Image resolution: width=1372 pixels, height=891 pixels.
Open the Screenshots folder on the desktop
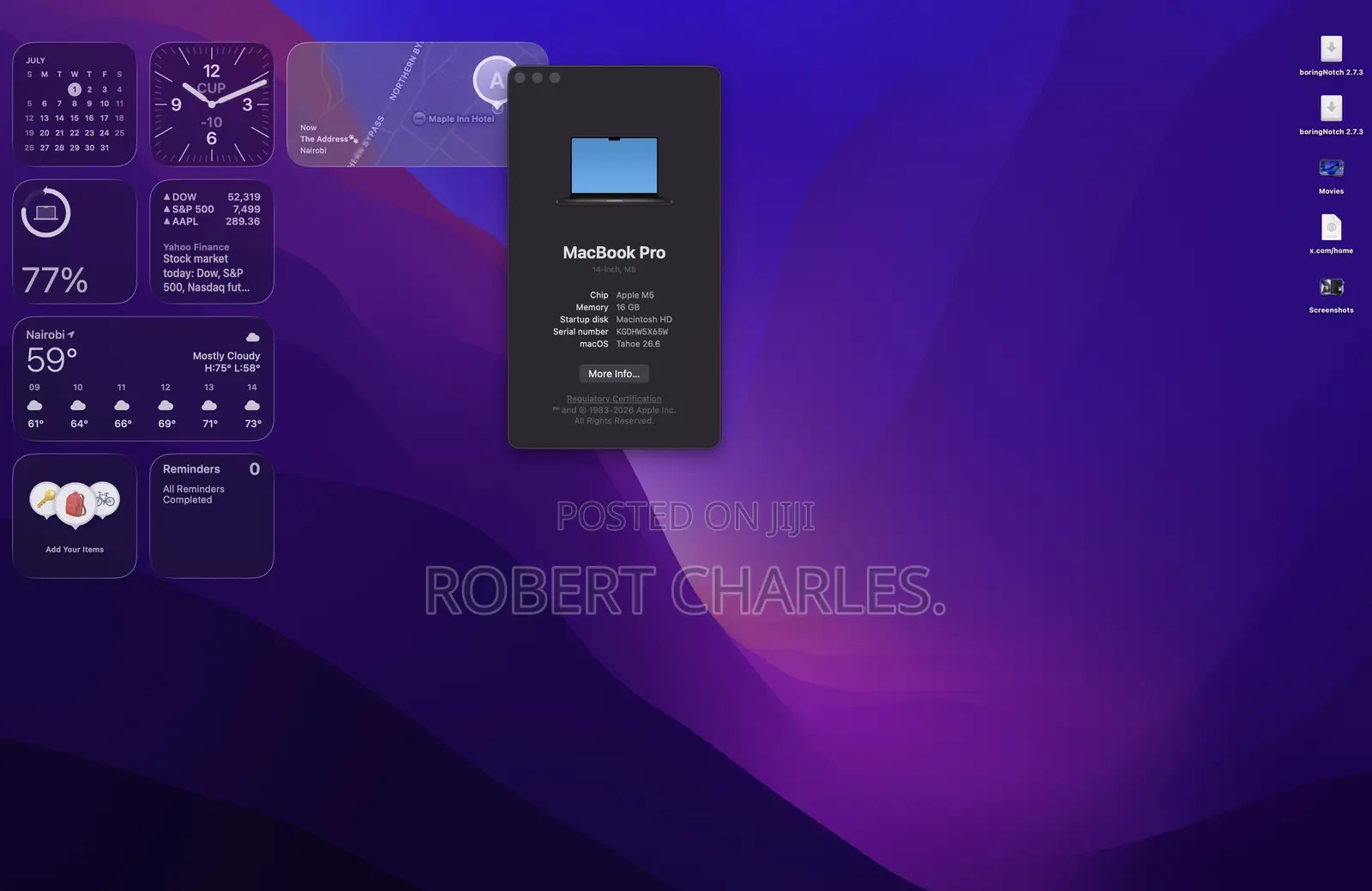[x=1331, y=287]
